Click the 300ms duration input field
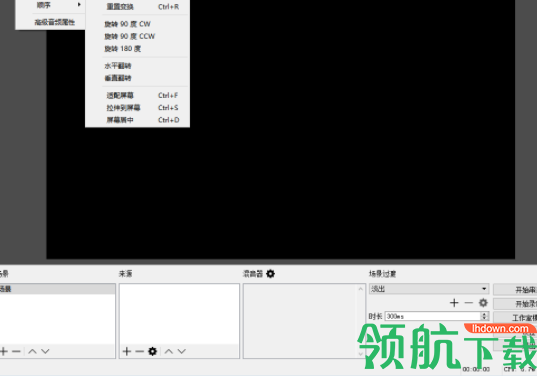 [x=433, y=316]
